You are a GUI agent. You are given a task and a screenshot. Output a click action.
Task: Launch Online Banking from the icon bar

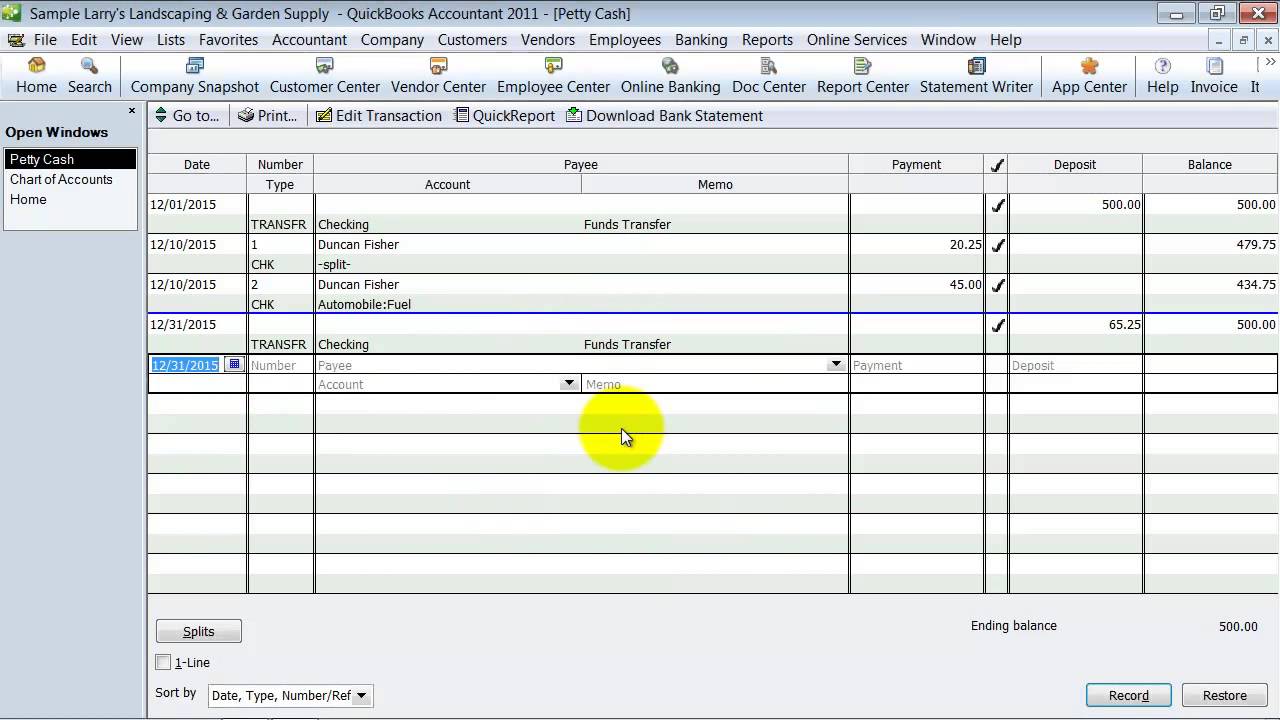670,76
